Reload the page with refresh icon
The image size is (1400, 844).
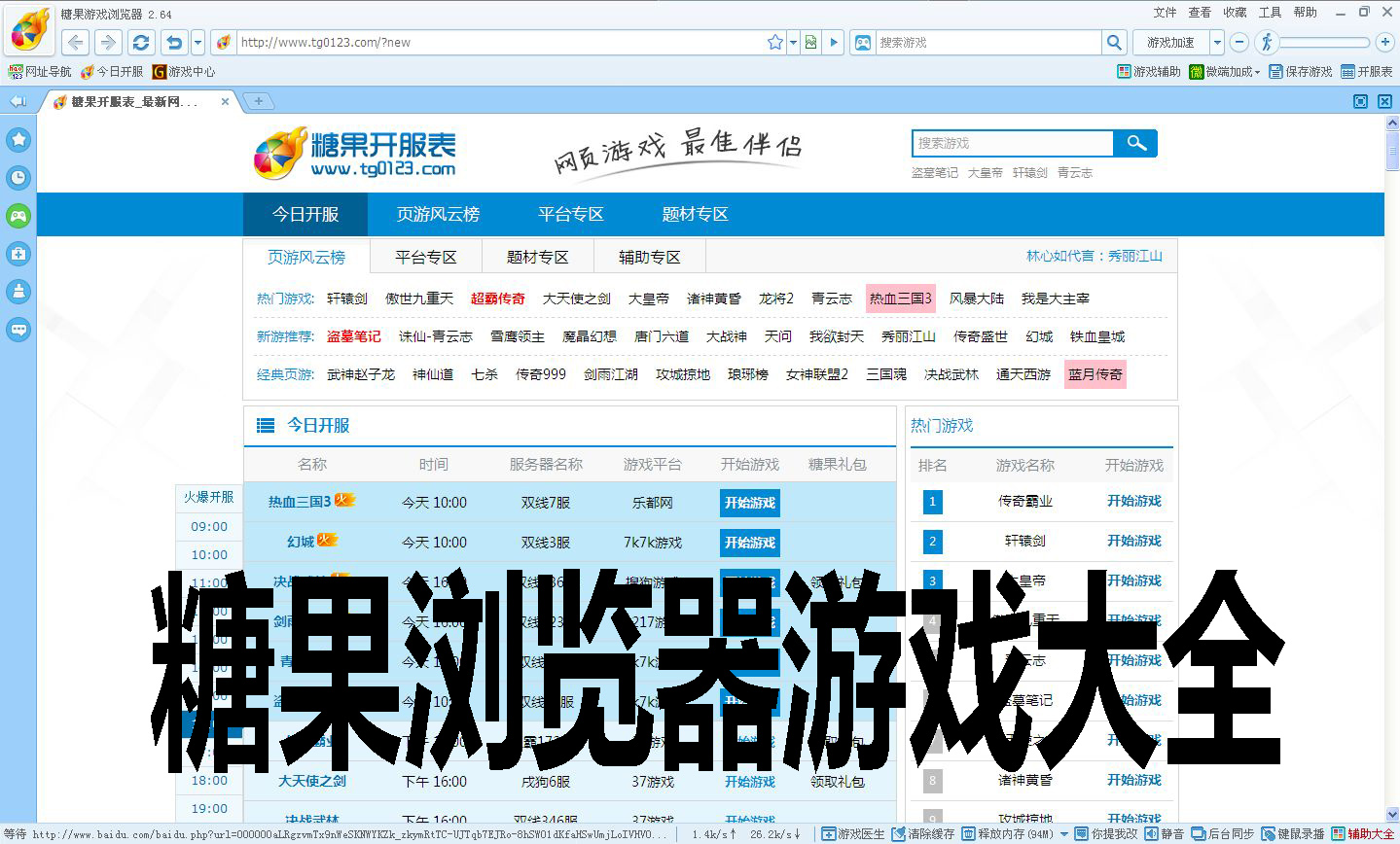tap(141, 42)
